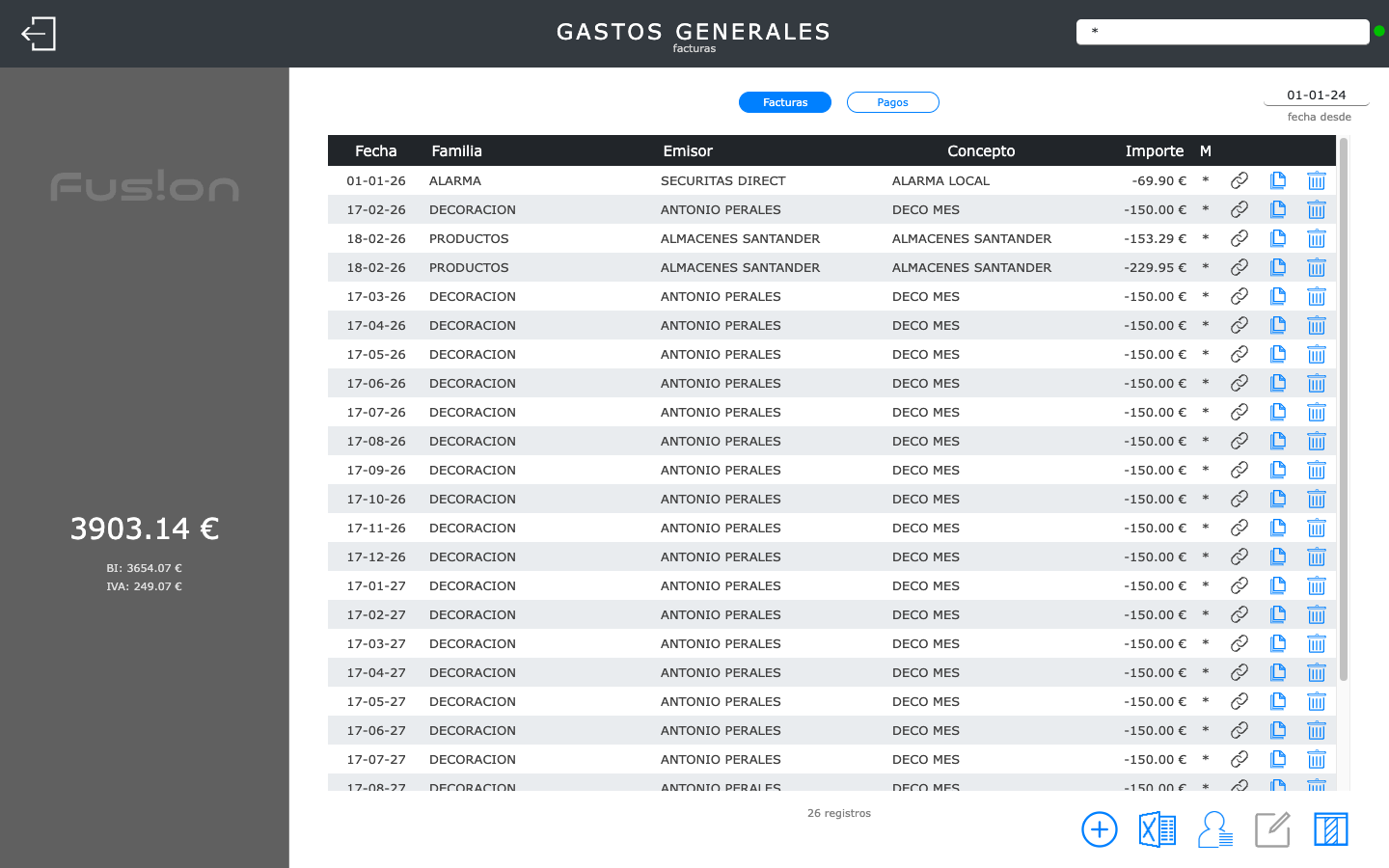The width and height of the screenshot is (1389, 868).
Task: Open link icon for SECURITAS DIRECT row
Action: tap(1239, 180)
